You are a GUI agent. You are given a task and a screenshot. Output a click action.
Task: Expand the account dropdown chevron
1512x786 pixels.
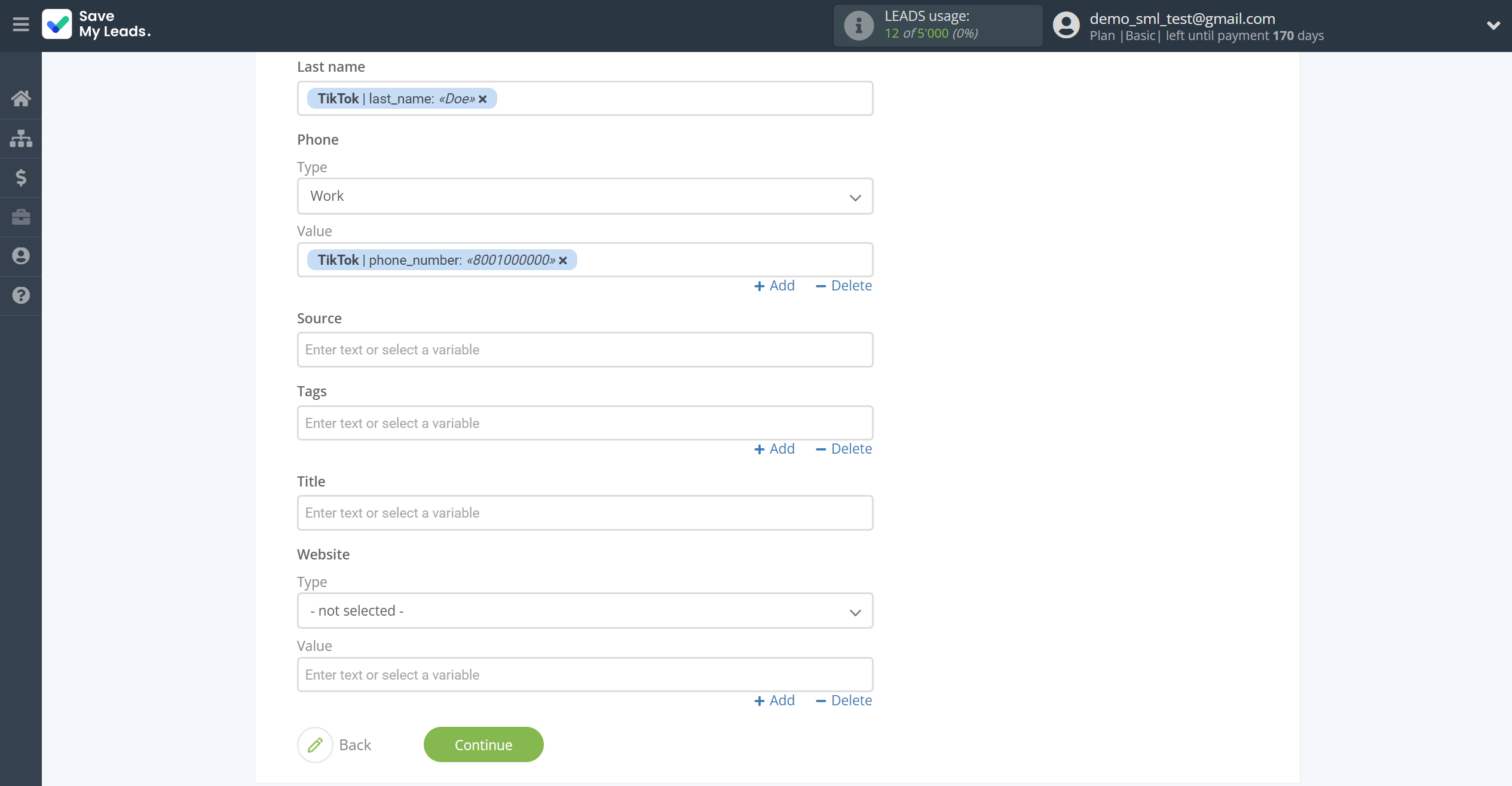pos(1493,26)
